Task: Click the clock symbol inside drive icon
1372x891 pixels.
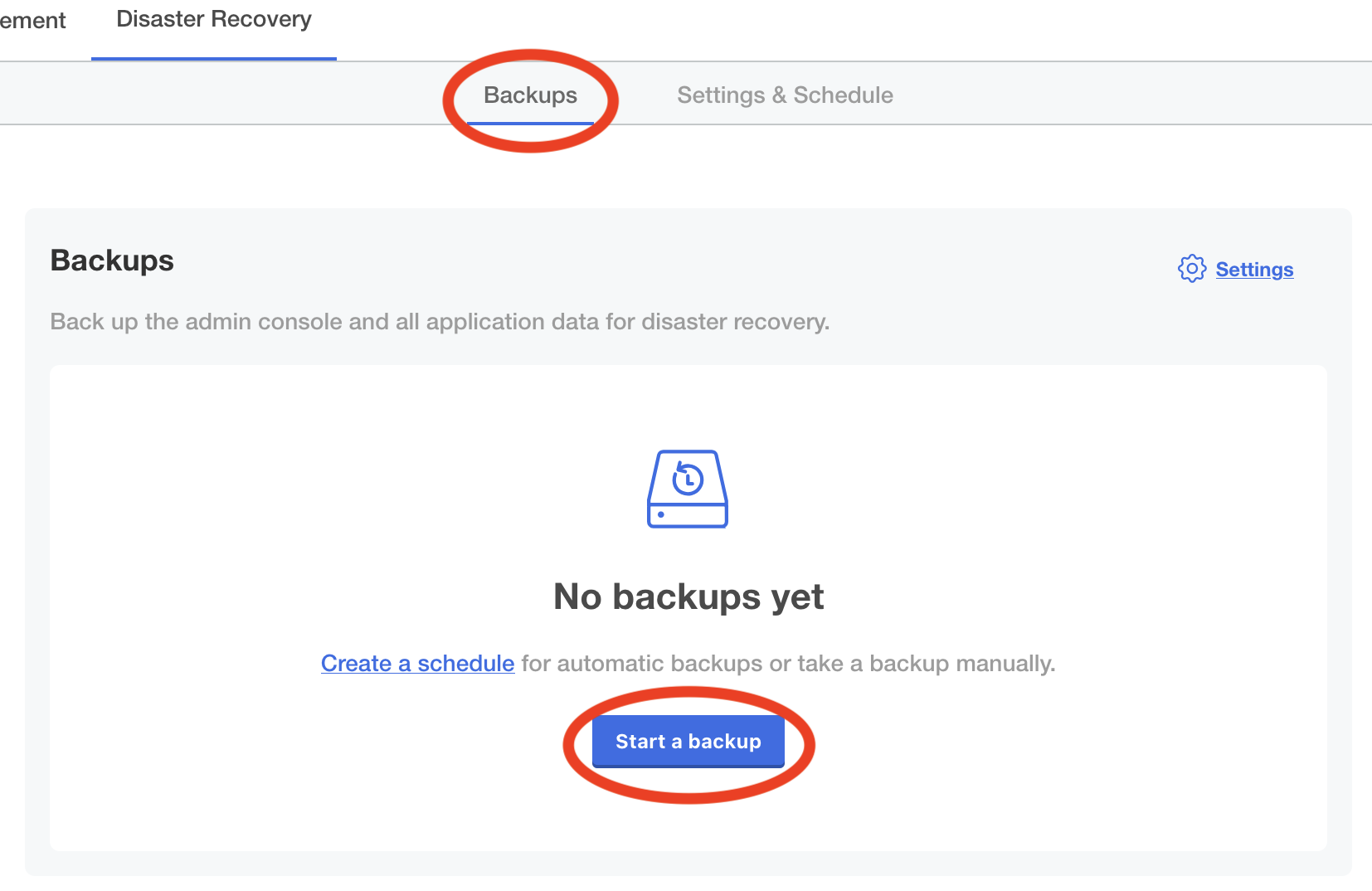Action: pyautogui.click(x=688, y=479)
